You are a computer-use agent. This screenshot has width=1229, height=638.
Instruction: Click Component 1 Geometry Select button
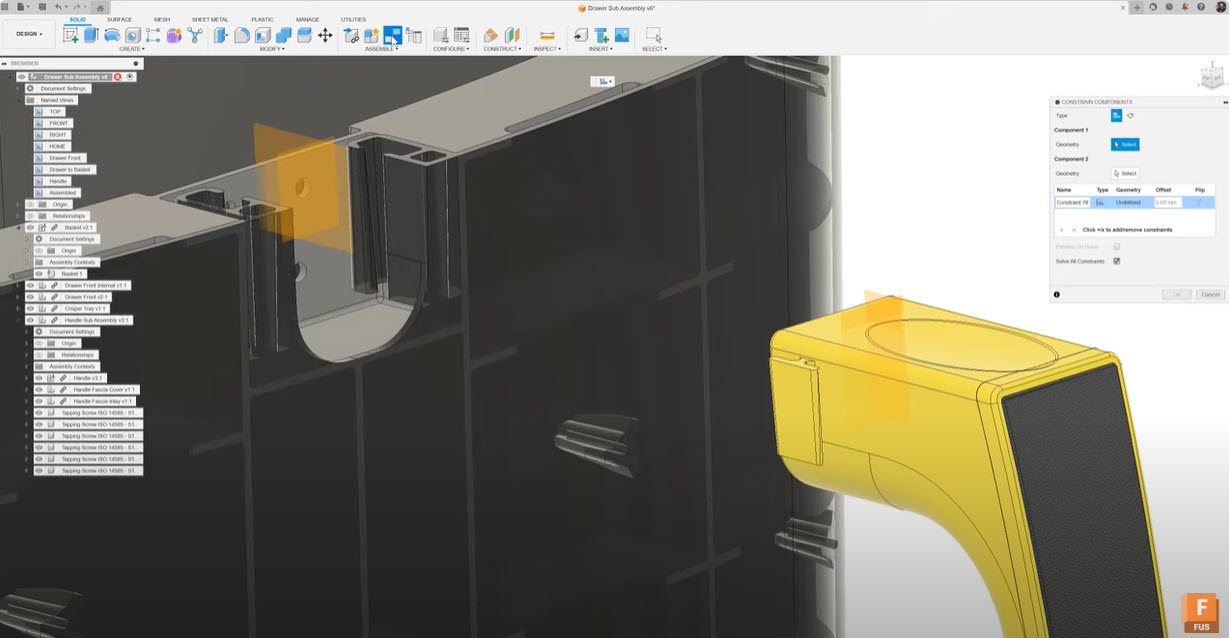coord(1125,145)
